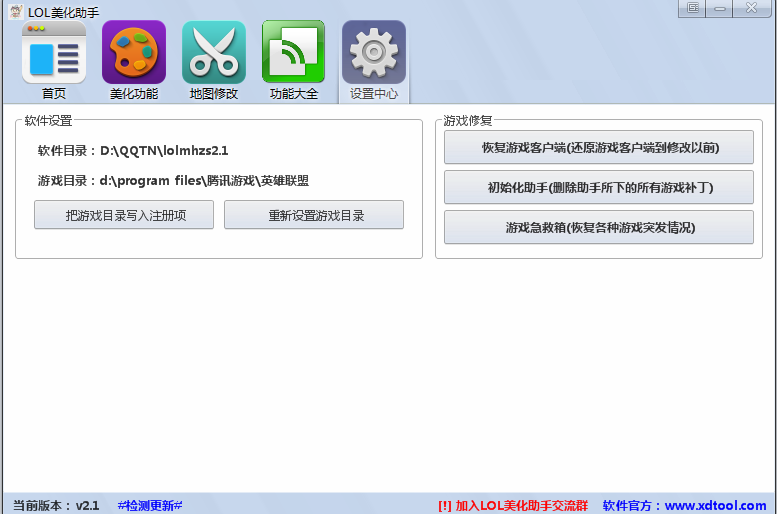
Task: Click the LOL美化助手 title bar app icon
Action: click(x=15, y=12)
